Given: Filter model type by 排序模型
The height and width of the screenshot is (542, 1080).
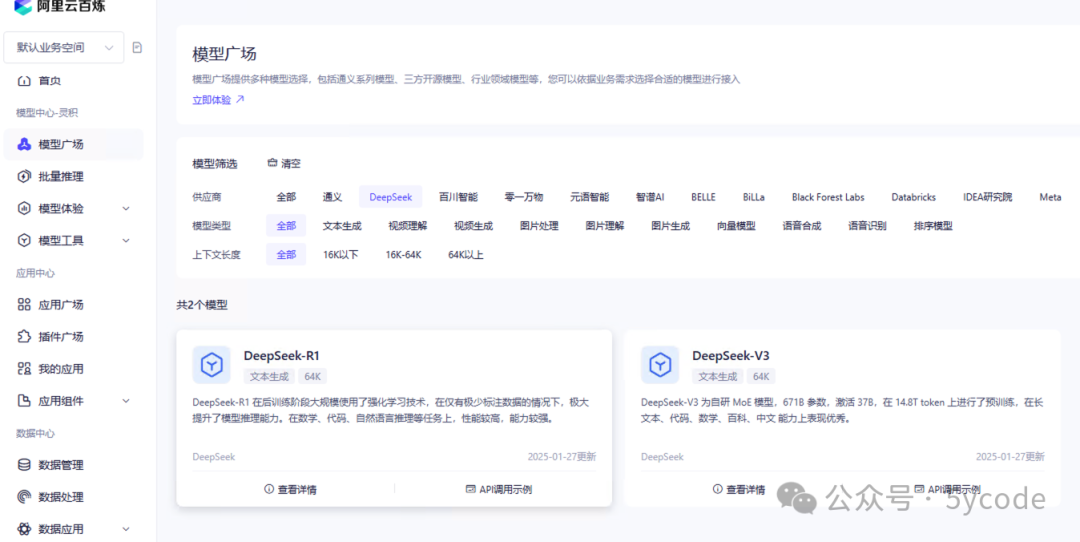Looking at the screenshot, I should [x=933, y=226].
